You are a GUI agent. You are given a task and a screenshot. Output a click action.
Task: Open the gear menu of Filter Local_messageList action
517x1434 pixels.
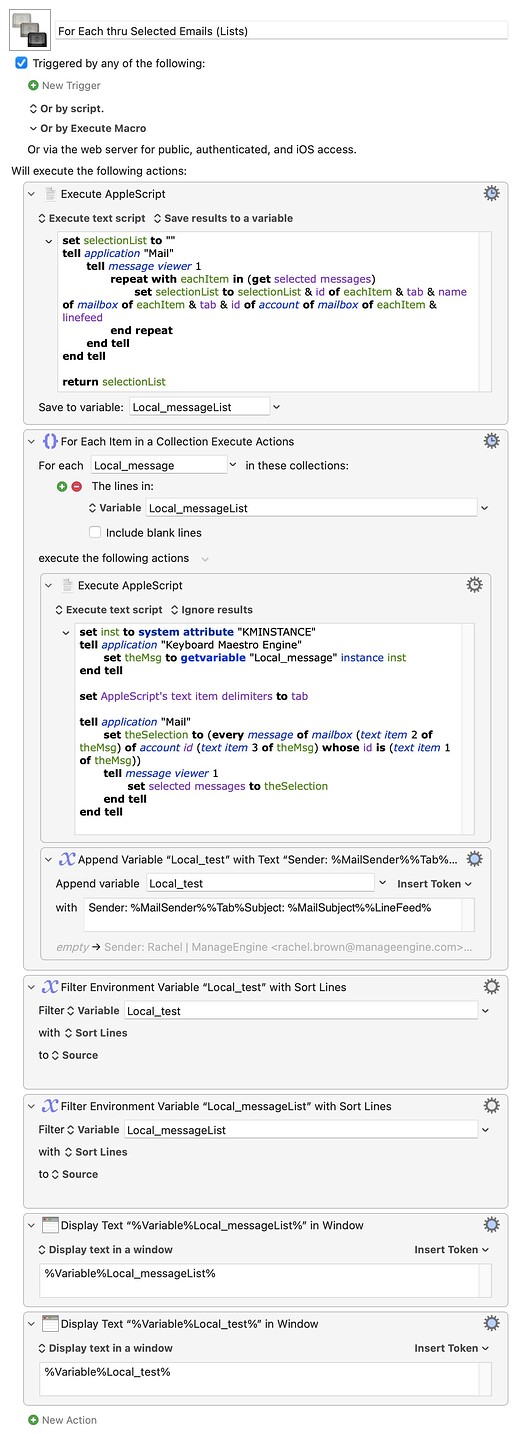click(x=491, y=1106)
